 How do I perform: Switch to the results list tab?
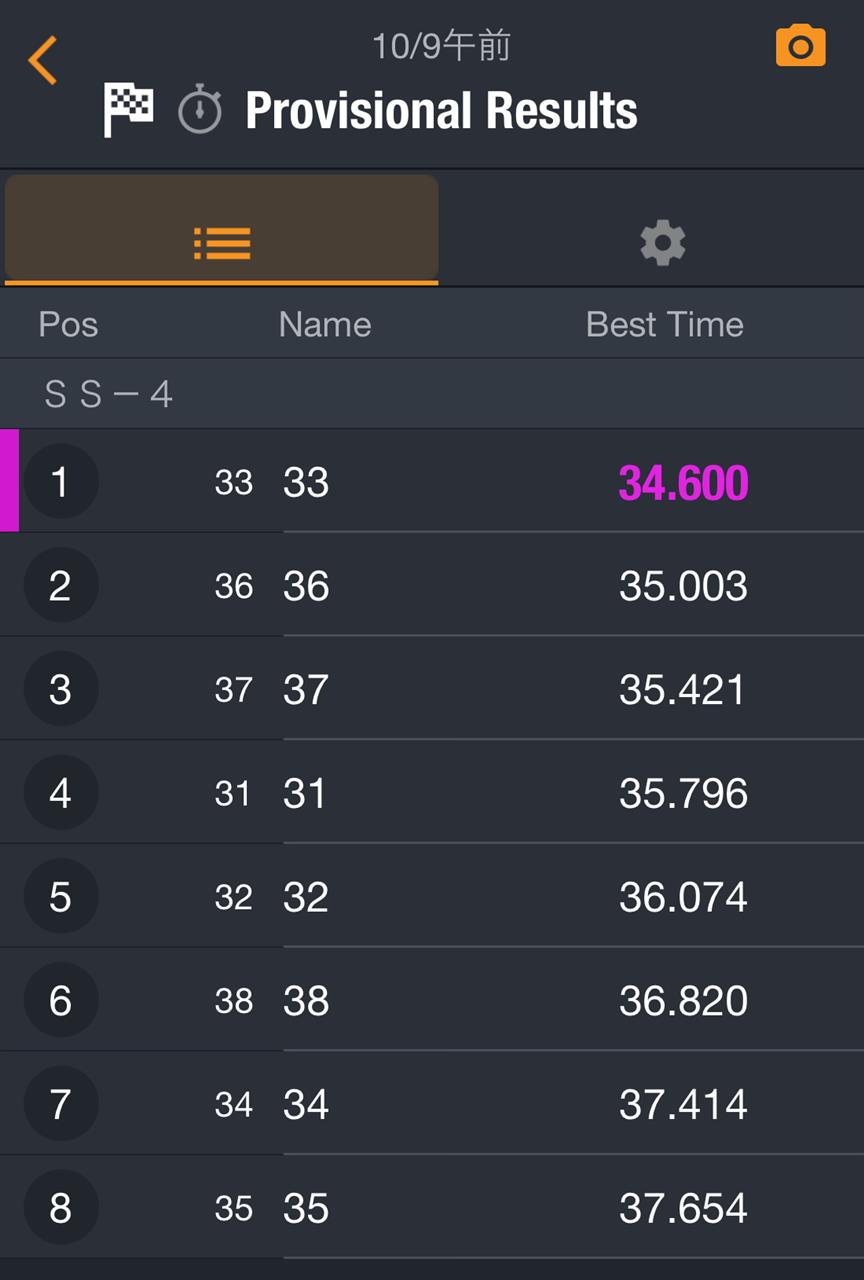coord(221,229)
